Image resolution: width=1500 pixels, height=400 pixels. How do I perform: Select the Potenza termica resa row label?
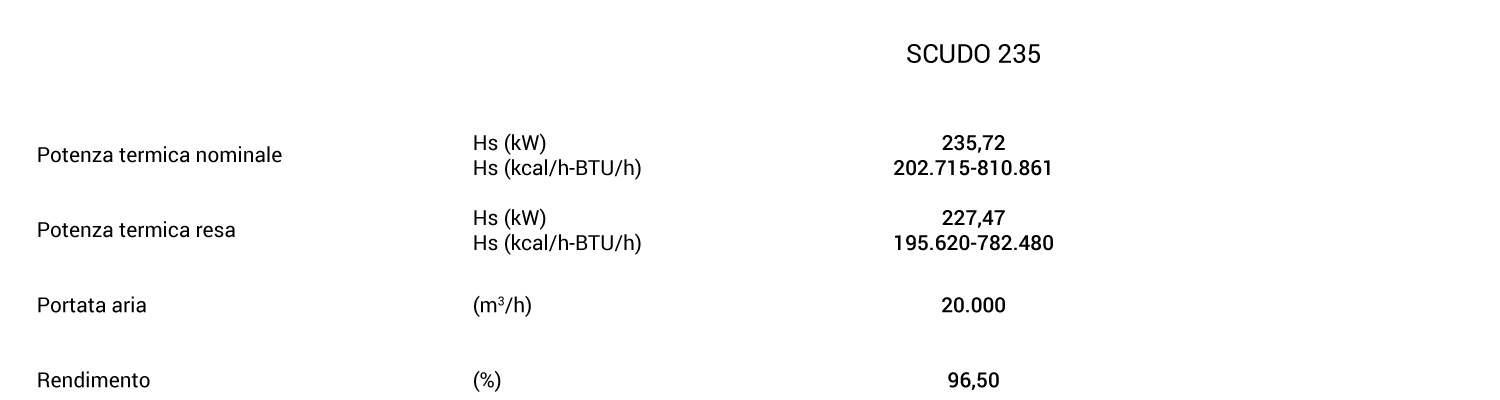(x=136, y=230)
